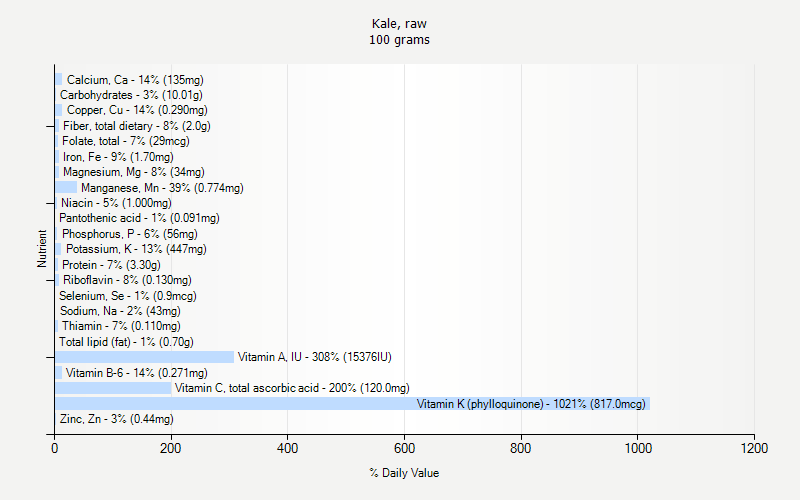Click the x-axis tick label 400
This screenshot has height=500, width=800.
coord(287,448)
